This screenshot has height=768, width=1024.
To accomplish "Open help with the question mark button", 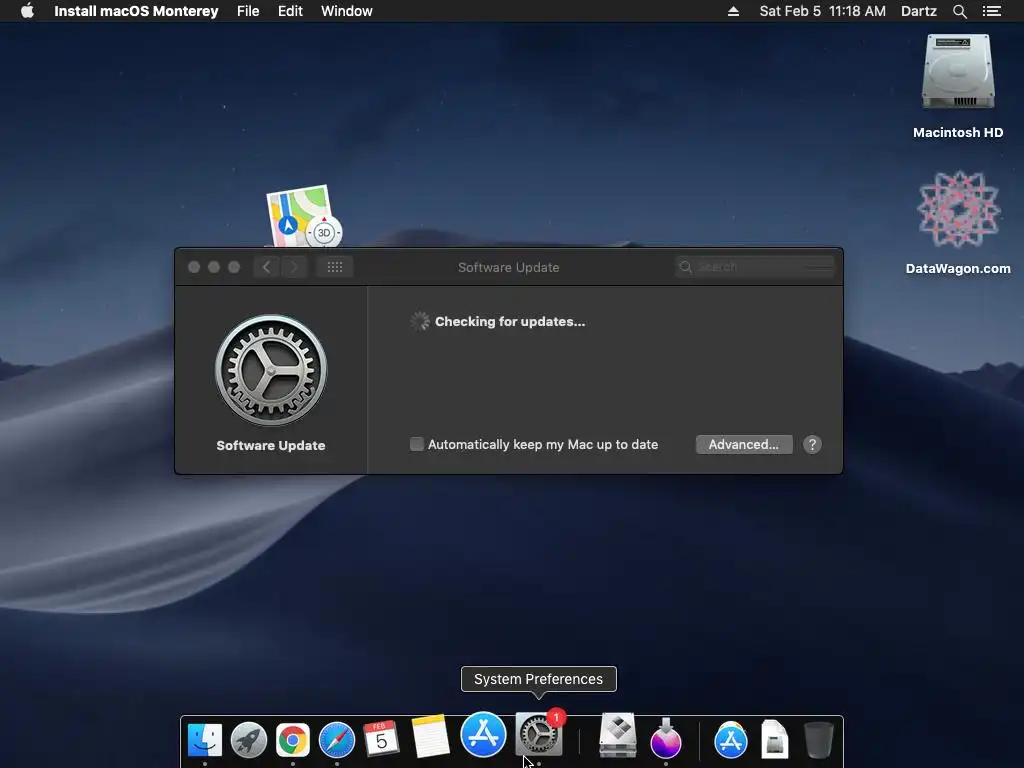I will point(812,445).
